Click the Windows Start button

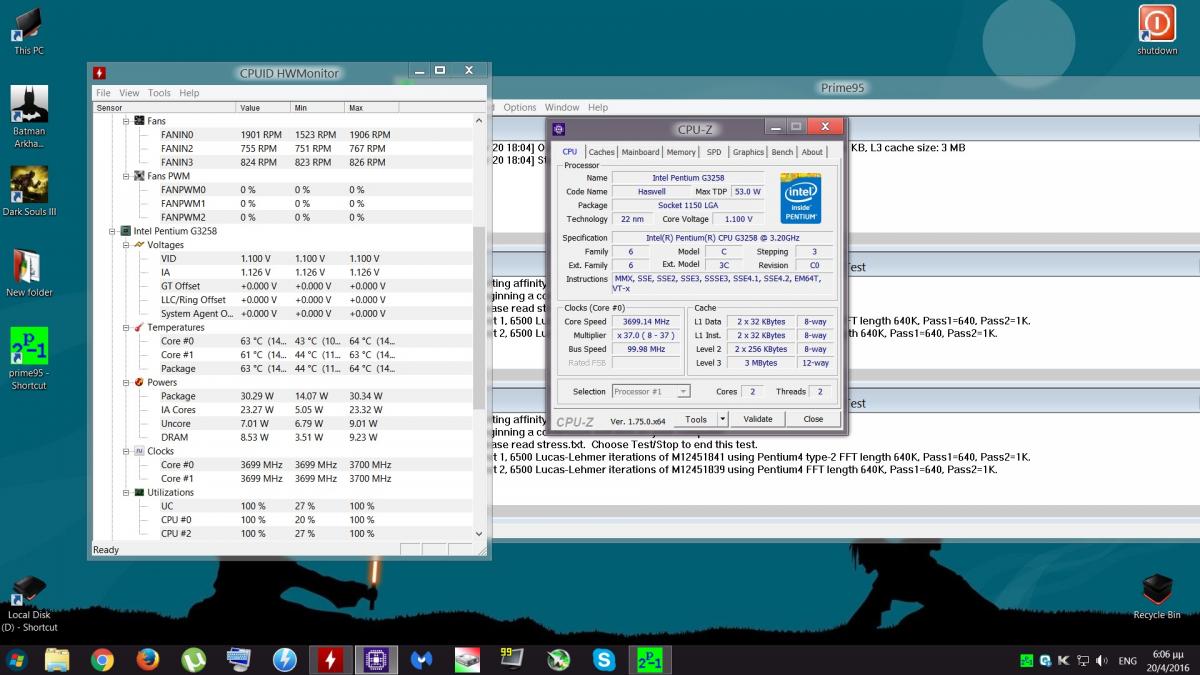16,659
